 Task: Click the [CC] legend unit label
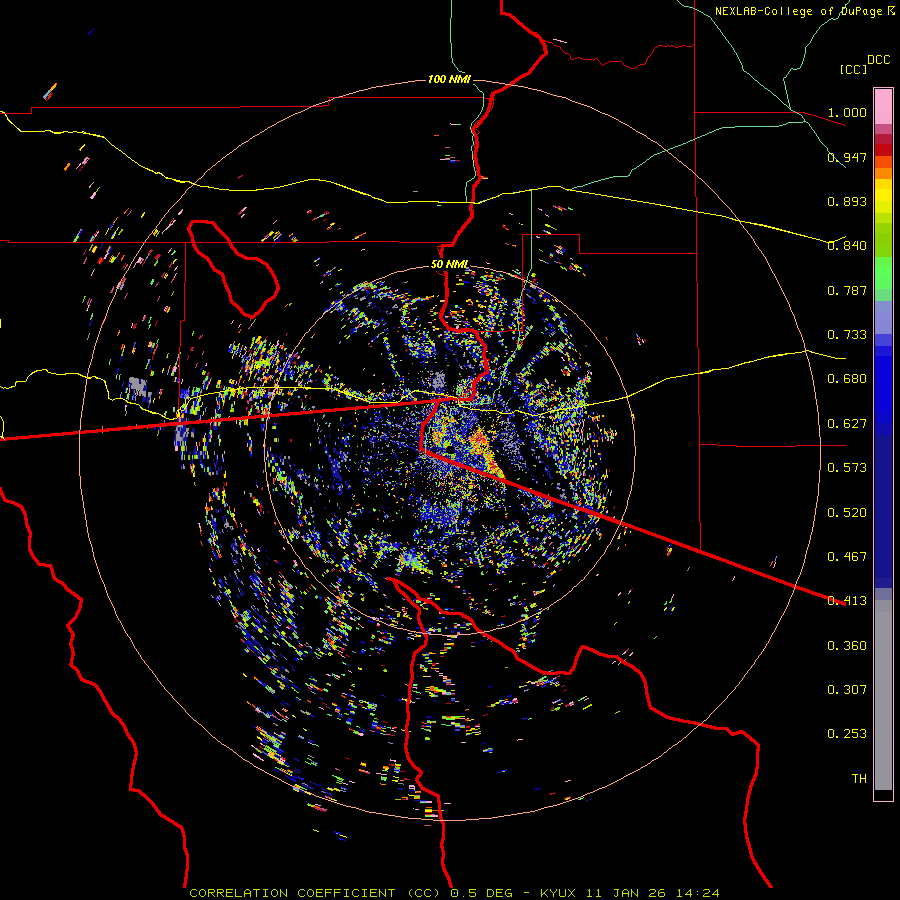click(x=853, y=69)
